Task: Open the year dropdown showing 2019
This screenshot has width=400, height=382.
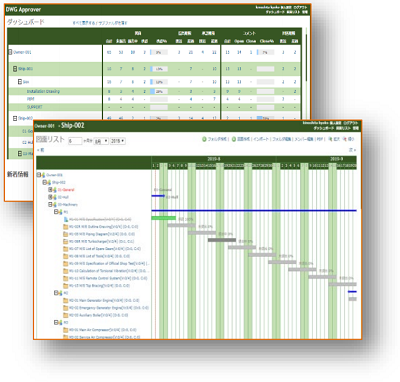Action: 118,141
